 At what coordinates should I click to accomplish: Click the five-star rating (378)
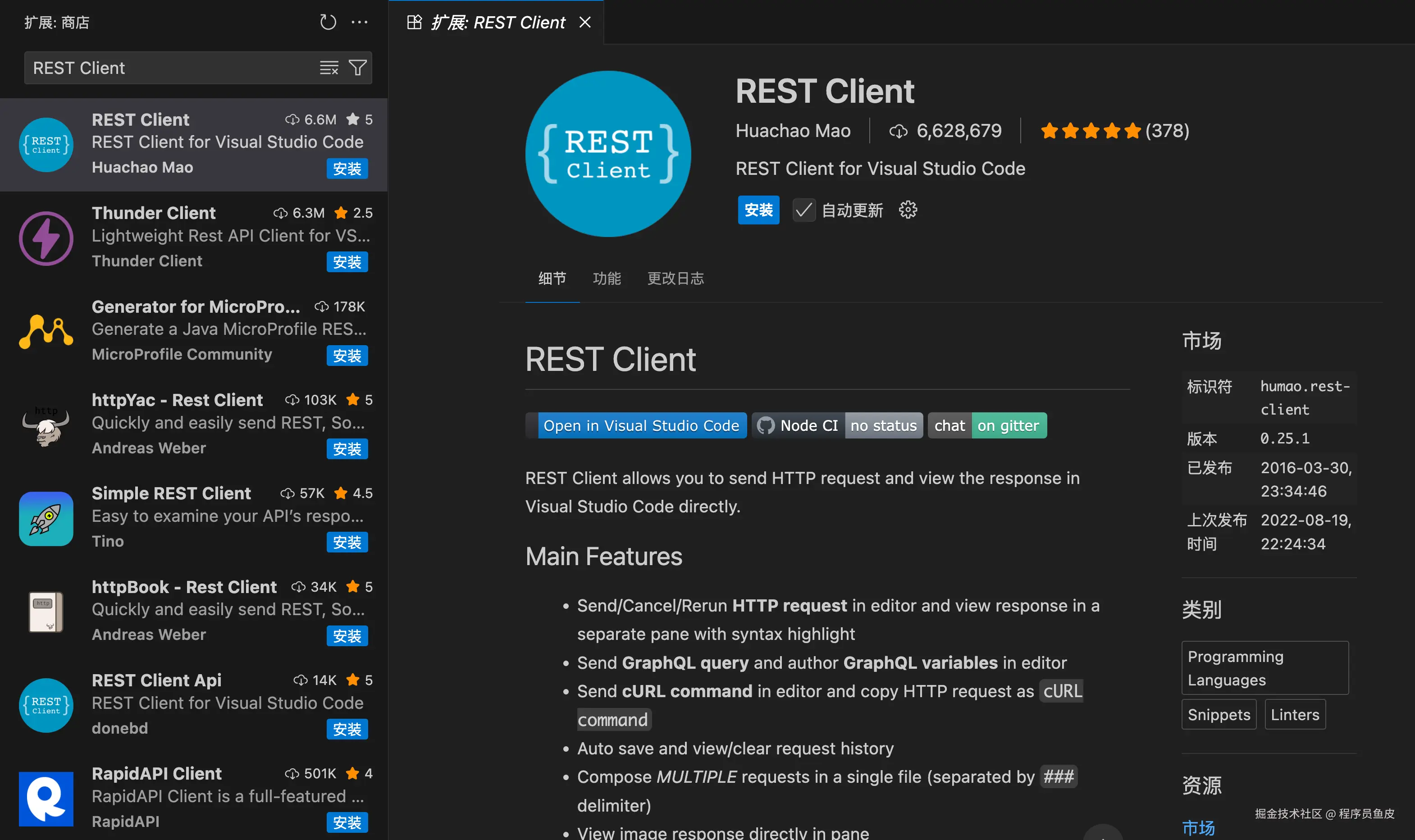click(x=1090, y=131)
